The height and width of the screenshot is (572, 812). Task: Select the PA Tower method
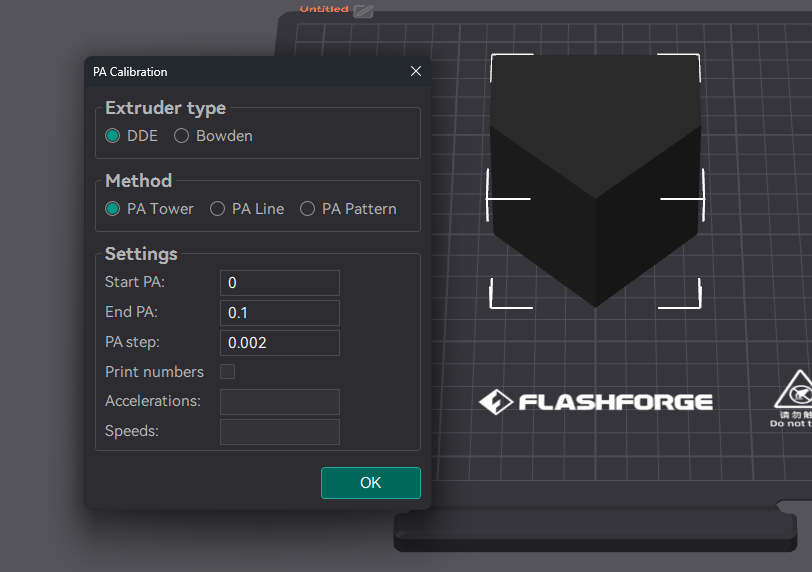click(113, 209)
